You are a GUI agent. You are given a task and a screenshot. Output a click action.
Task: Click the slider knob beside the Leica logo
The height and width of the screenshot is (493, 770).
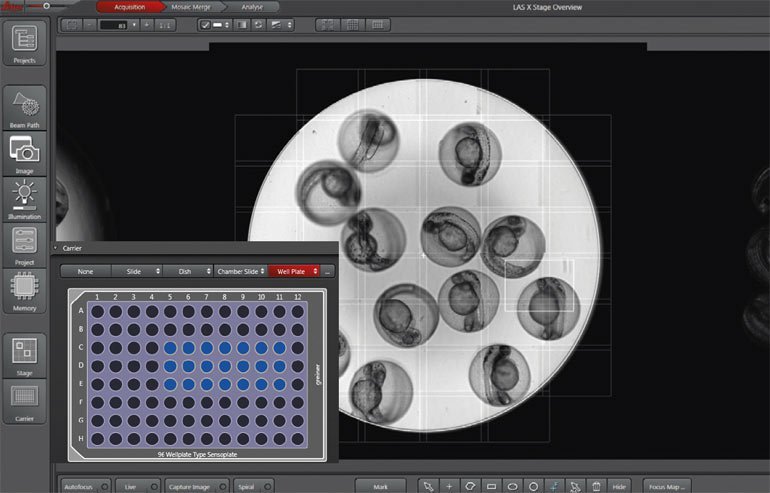pos(46,5)
